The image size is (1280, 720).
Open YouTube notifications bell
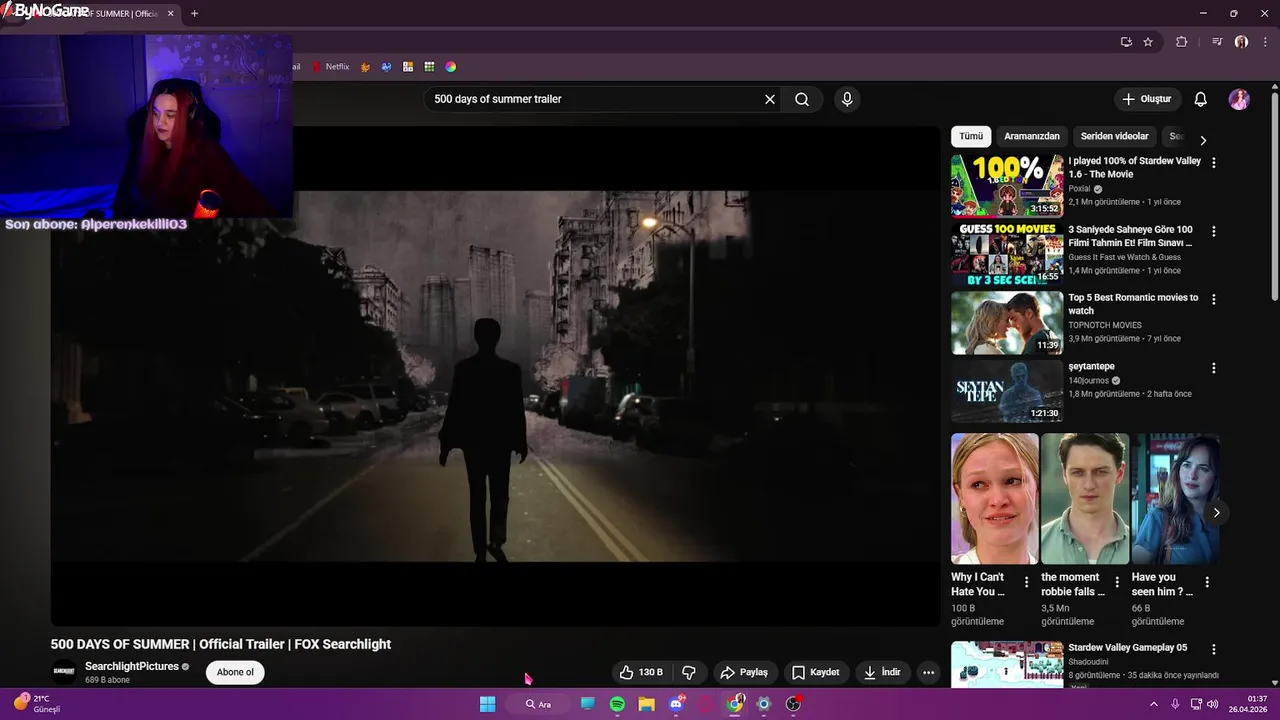coord(1201,99)
